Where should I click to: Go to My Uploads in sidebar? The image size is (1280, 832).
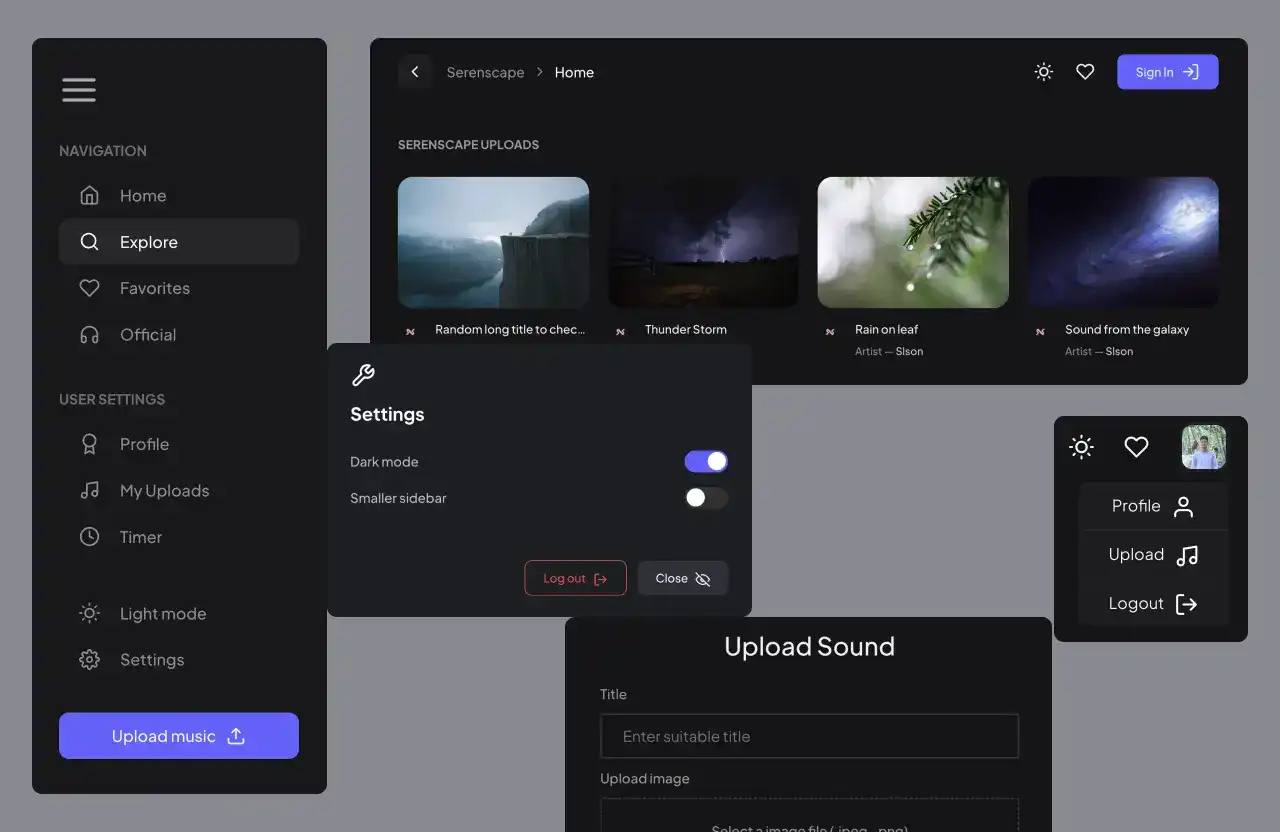tap(164, 491)
